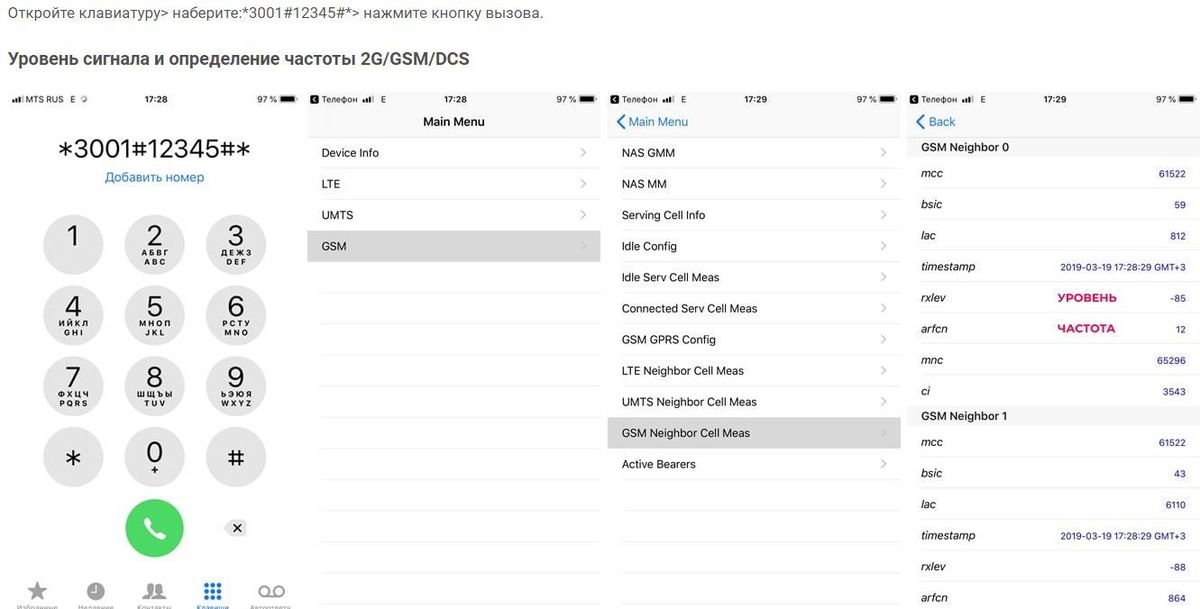Image resolution: width=1200 pixels, height=609 pixels.
Task: Open the Contacts tab icon
Action: coord(154,591)
